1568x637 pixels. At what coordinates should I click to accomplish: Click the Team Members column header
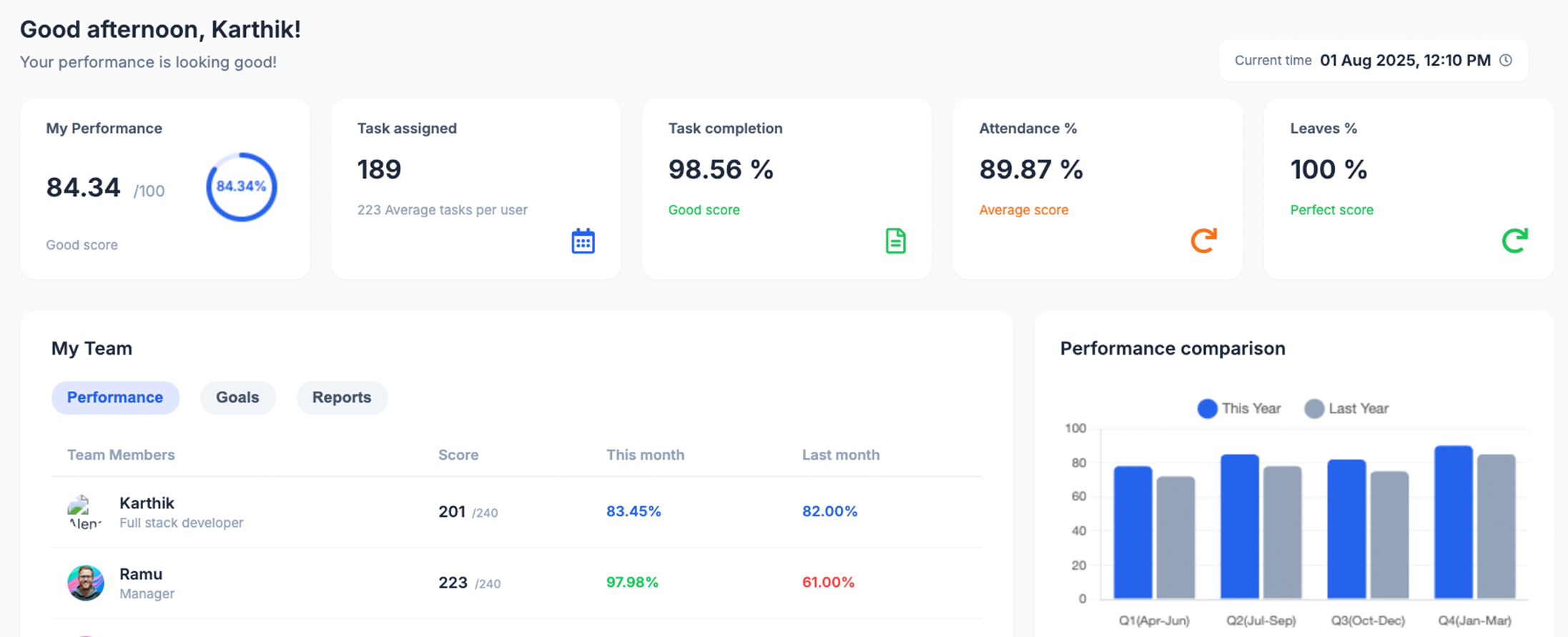(121, 455)
